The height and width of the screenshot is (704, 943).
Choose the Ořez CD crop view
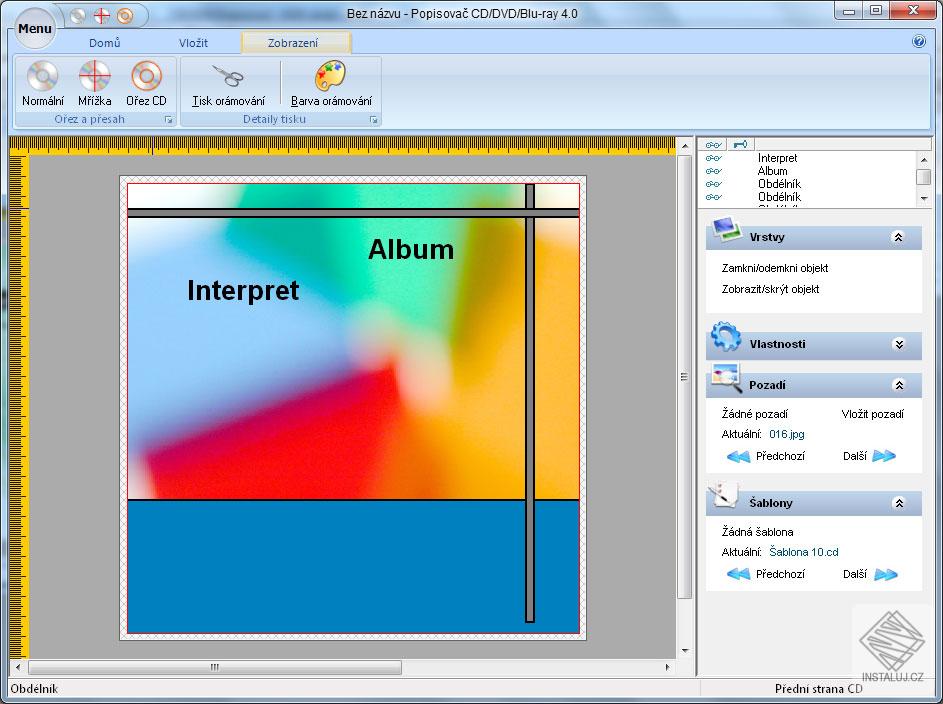[146, 78]
